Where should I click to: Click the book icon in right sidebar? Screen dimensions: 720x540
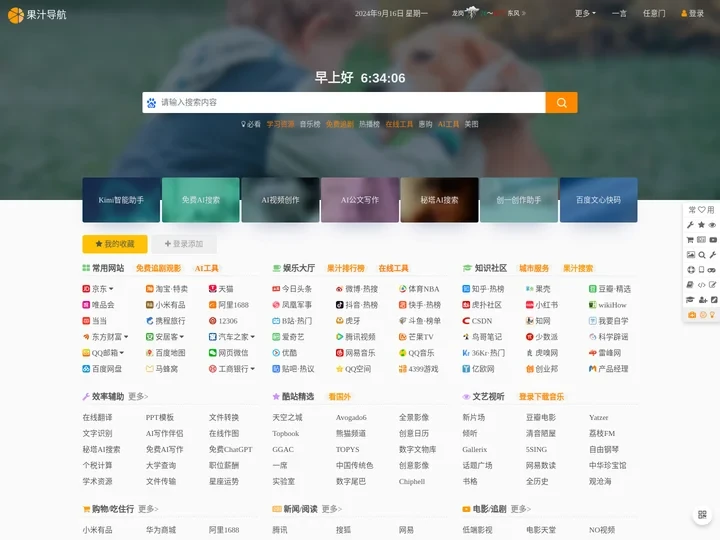tap(690, 285)
